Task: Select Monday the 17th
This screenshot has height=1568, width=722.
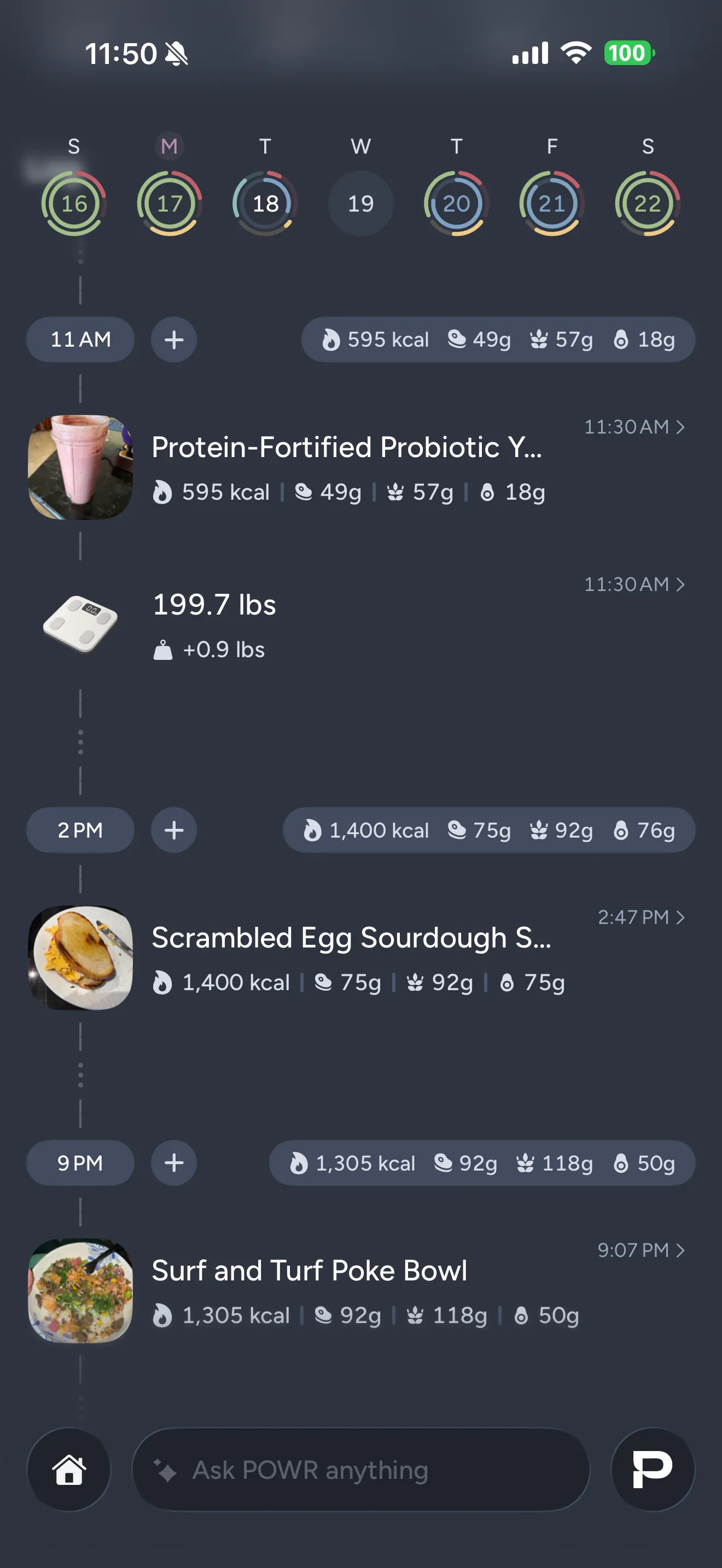Action: [169, 203]
